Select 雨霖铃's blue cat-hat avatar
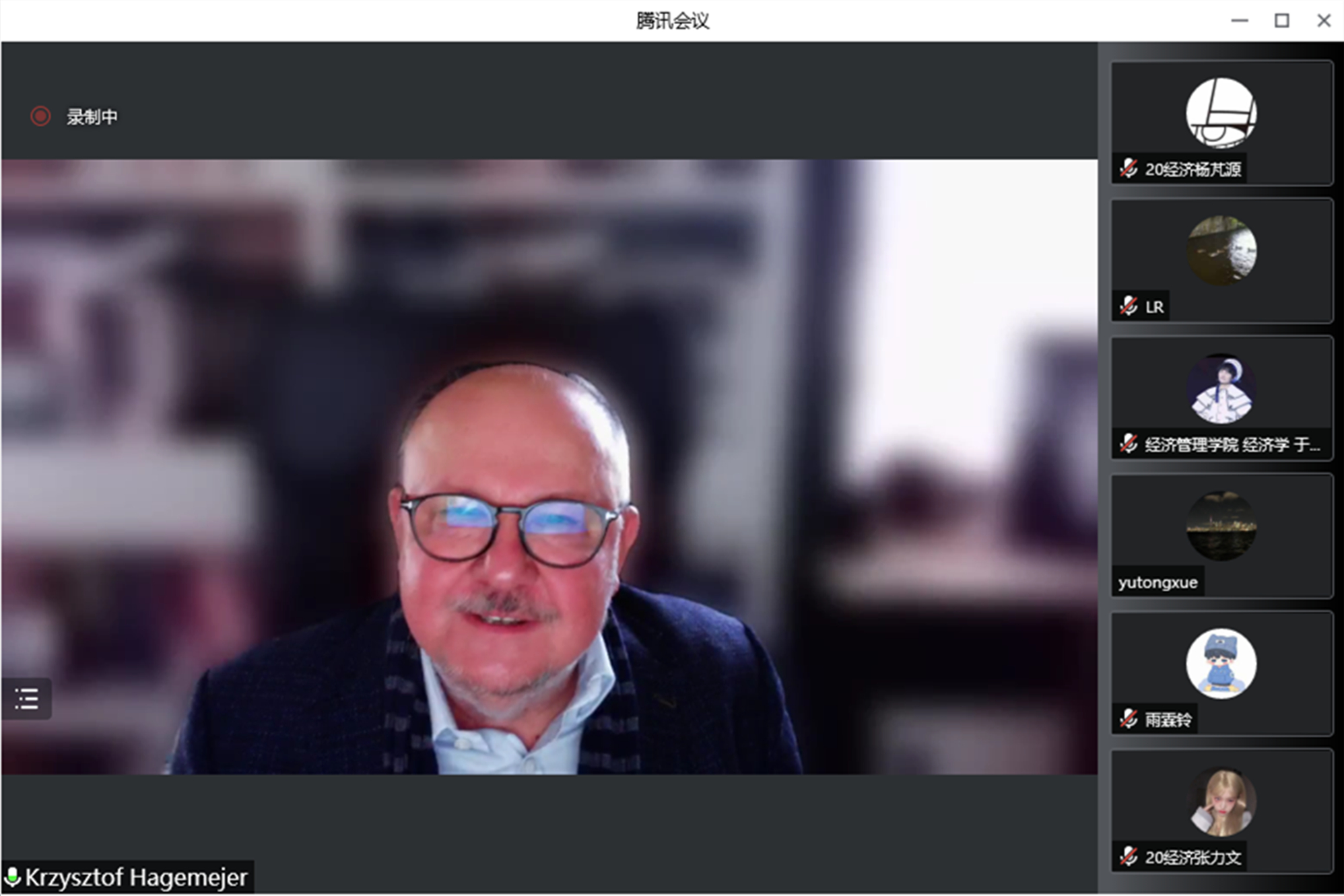The width and height of the screenshot is (1344, 896). coord(1221,664)
